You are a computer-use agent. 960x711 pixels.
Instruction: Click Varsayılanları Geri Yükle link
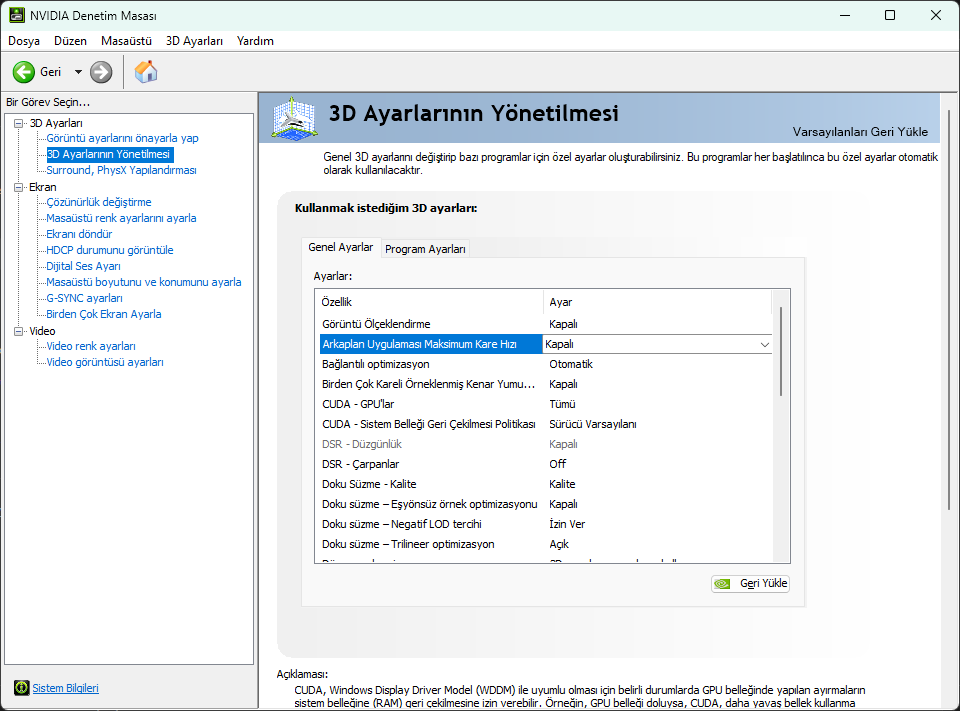pos(860,132)
